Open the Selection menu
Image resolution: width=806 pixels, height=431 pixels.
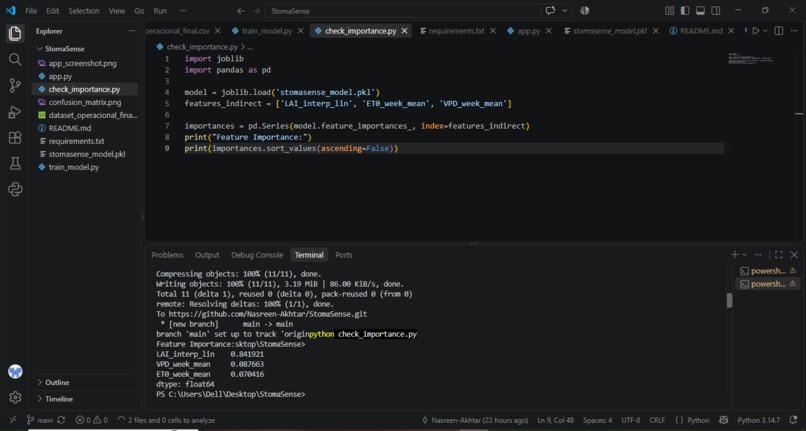click(x=85, y=11)
